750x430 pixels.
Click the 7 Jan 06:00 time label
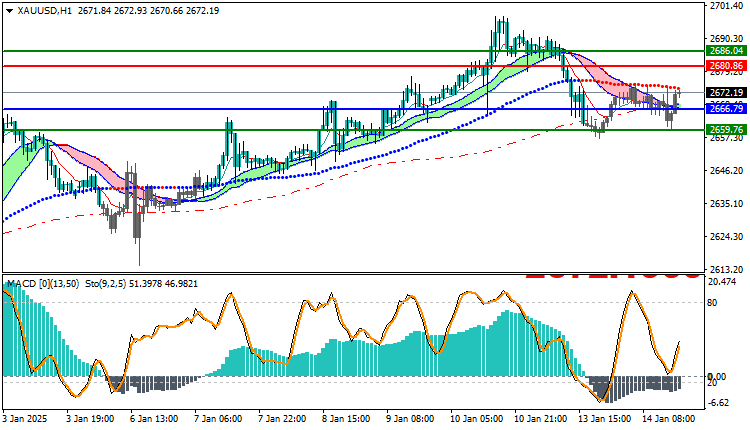click(217, 419)
